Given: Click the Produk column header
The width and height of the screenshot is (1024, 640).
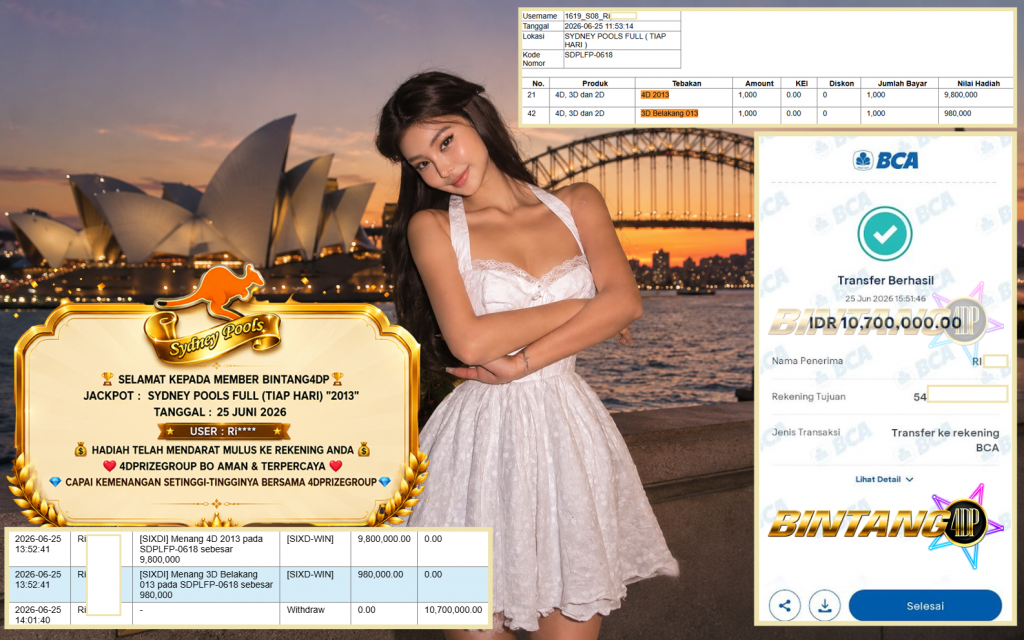Looking at the screenshot, I should point(594,84).
